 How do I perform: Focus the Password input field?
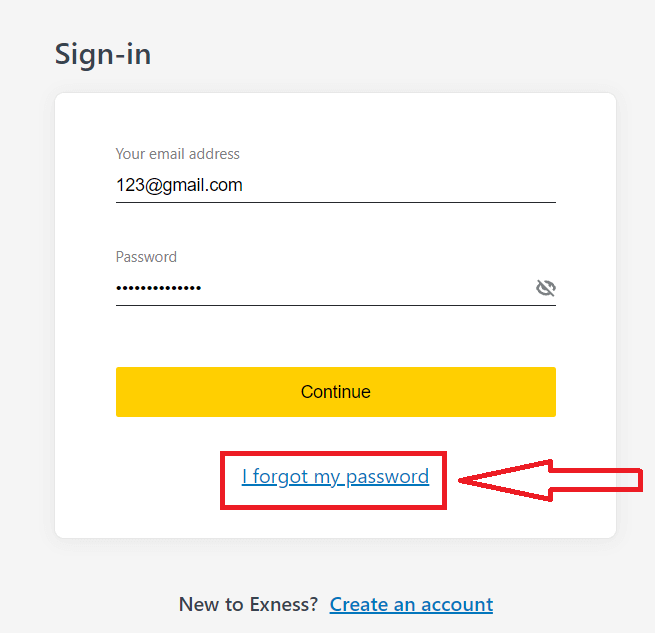320,288
